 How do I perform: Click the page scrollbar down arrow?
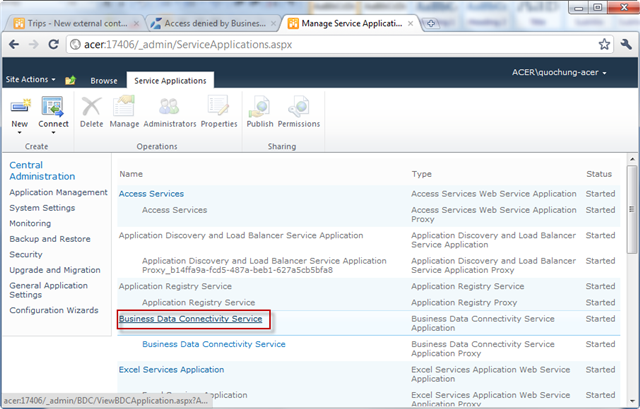[632, 401]
